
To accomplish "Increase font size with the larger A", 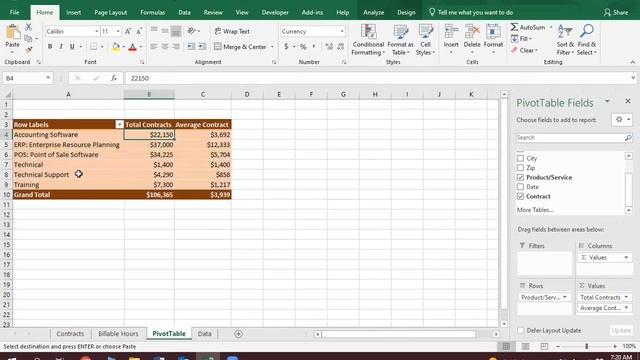I will coord(128,31).
